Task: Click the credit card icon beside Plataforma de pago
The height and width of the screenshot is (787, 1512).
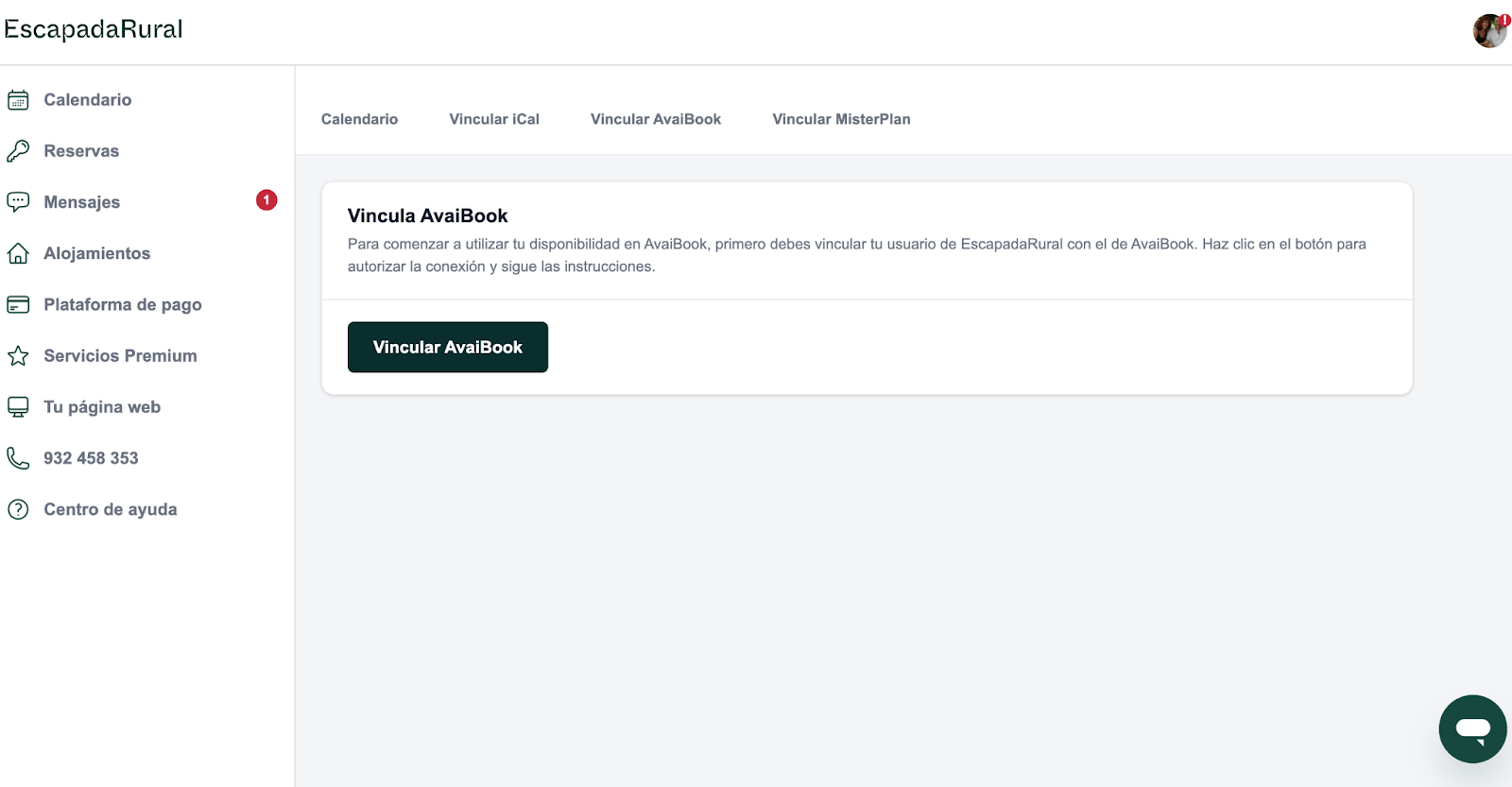Action: 18,304
